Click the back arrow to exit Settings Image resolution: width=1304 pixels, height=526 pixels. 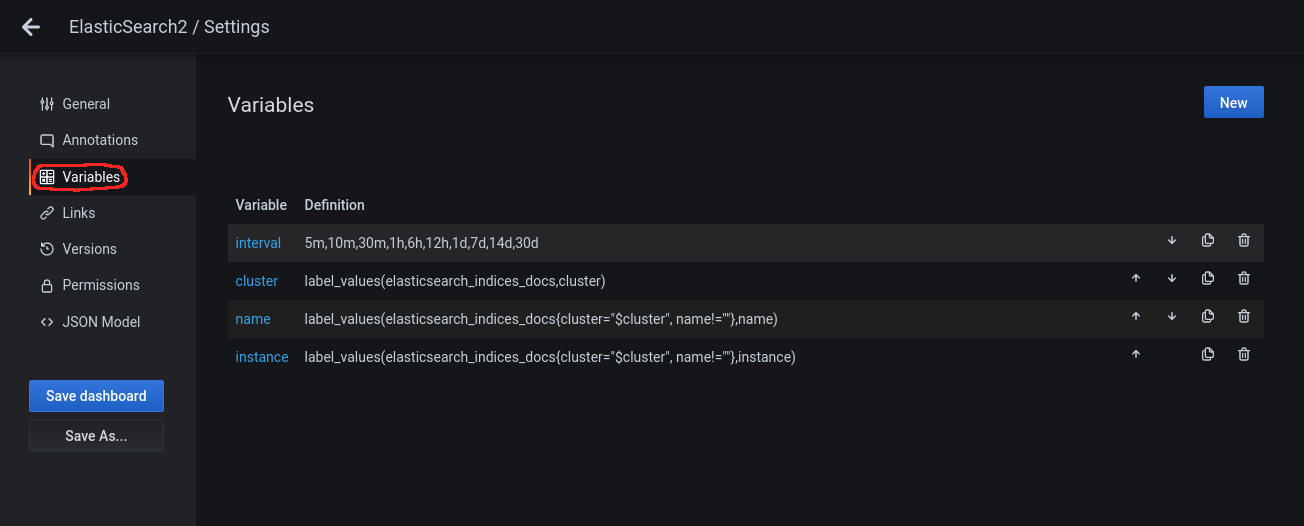click(x=31, y=27)
